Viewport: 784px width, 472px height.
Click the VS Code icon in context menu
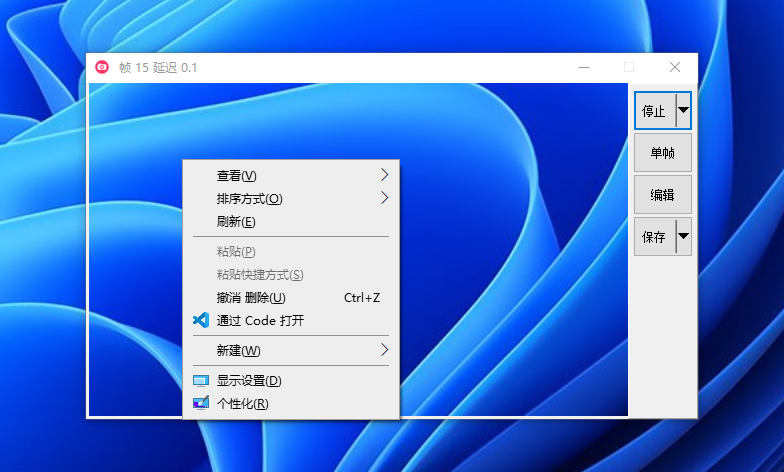(201, 320)
